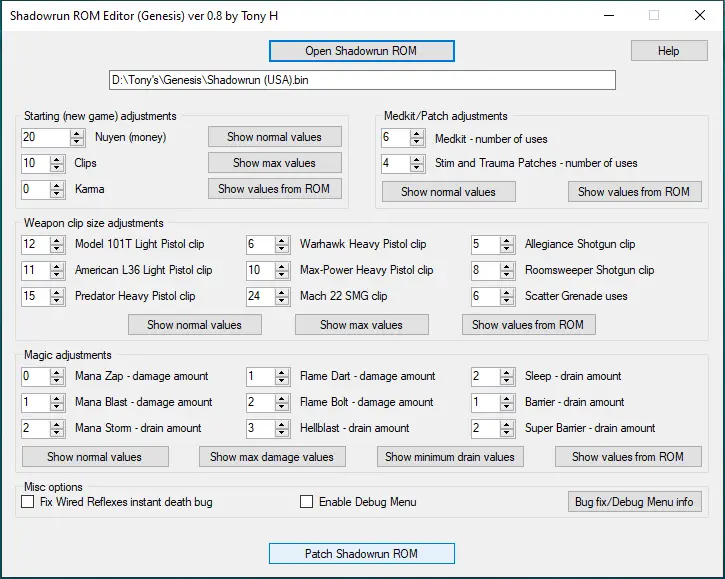Decrease Max-Power Heavy Pistol clip size

(x=282, y=275)
